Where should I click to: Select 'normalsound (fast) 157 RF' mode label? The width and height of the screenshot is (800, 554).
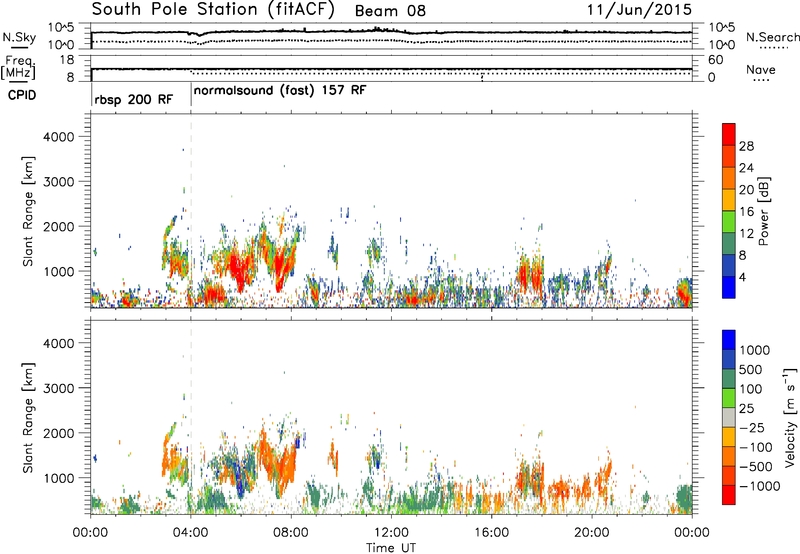click(280, 91)
